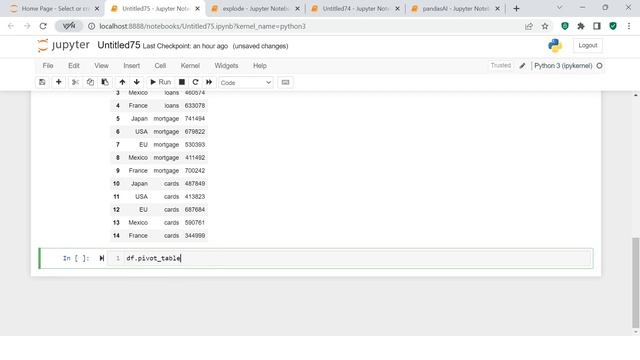Select the France mortgage row value 700242
This screenshot has height=360, width=640.
pyautogui.click(x=195, y=171)
